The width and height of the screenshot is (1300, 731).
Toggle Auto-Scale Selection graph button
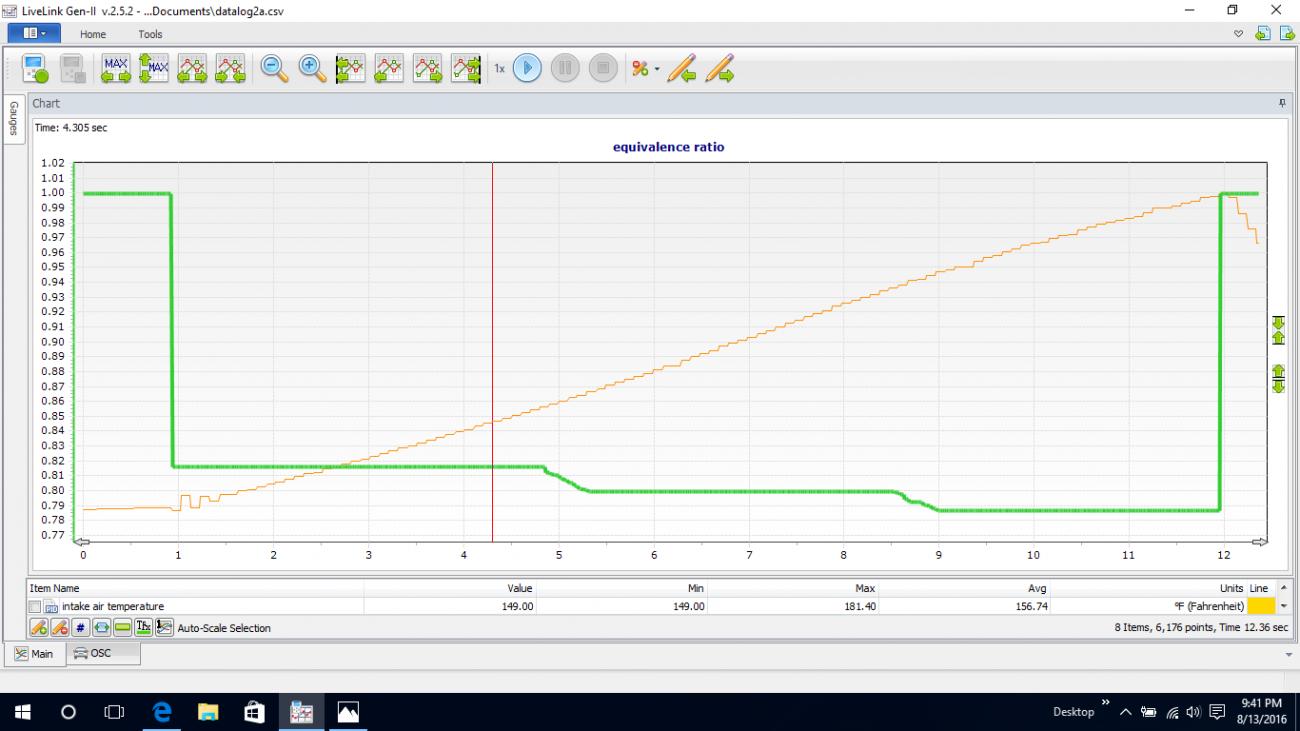point(164,628)
